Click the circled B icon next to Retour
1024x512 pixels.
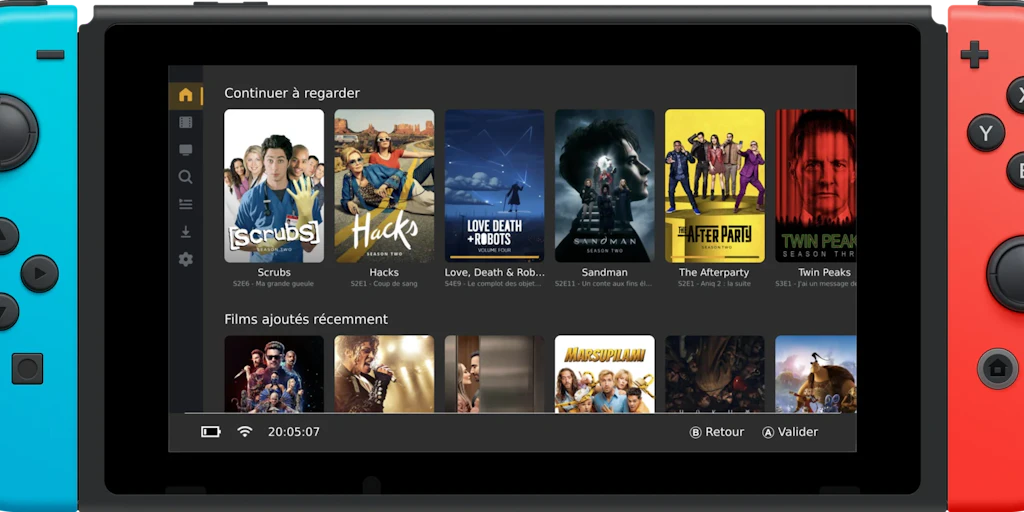(696, 432)
